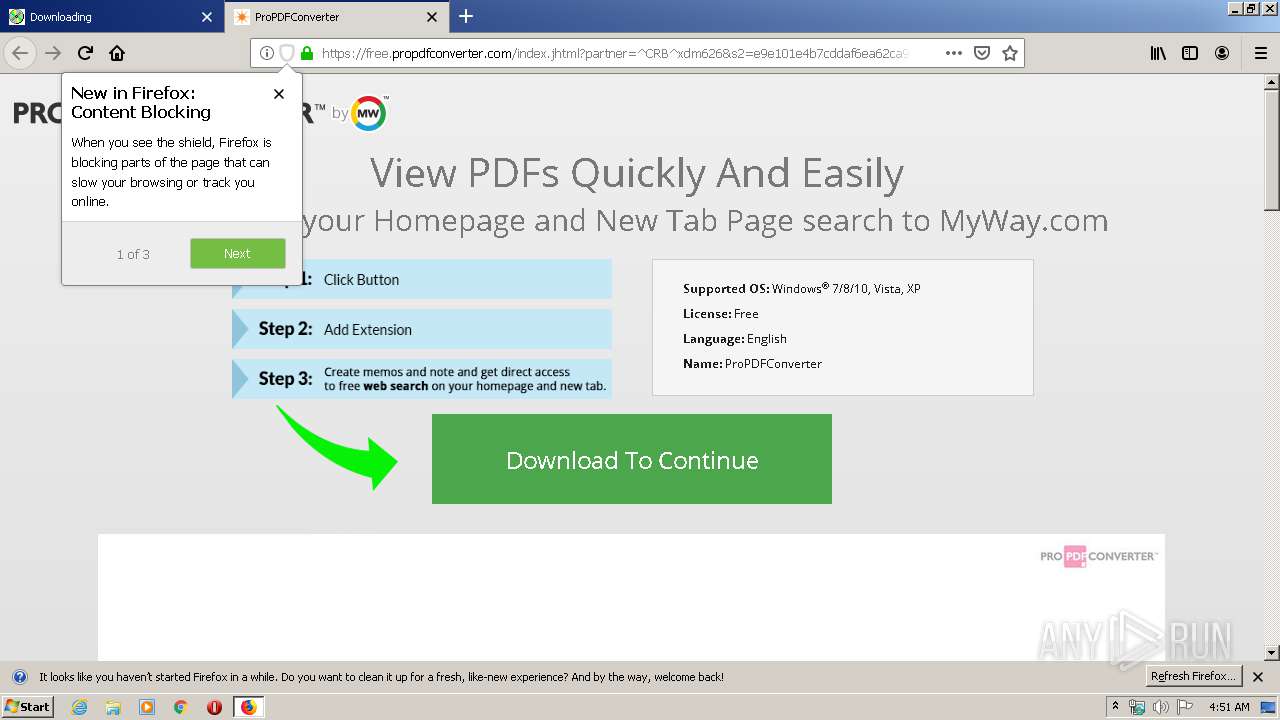The image size is (1280, 720).
Task: Click the 'View PDFs Quickly And Easily' heading
Action: point(637,173)
